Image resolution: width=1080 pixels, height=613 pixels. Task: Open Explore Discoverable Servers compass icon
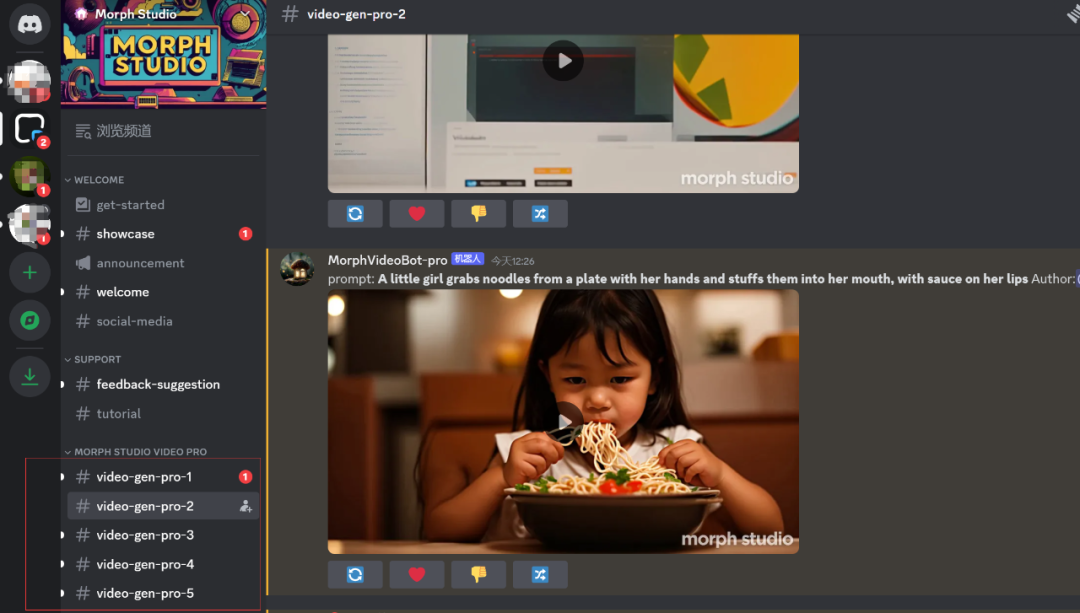pyautogui.click(x=30, y=321)
